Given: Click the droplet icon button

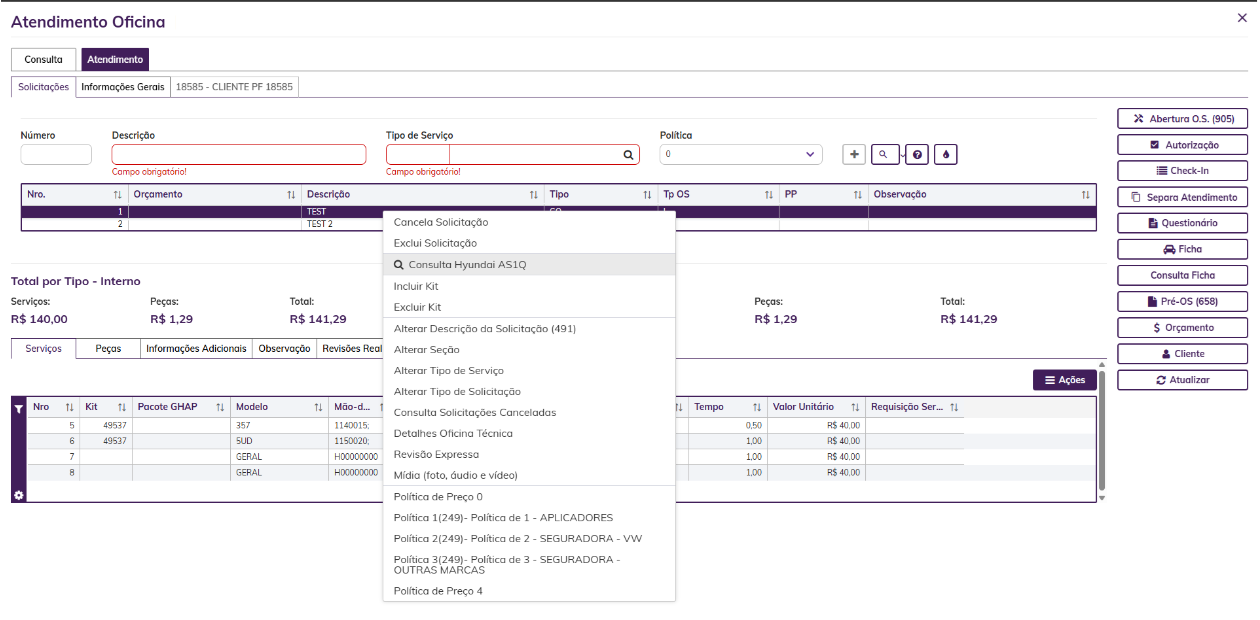Looking at the screenshot, I should point(947,155).
